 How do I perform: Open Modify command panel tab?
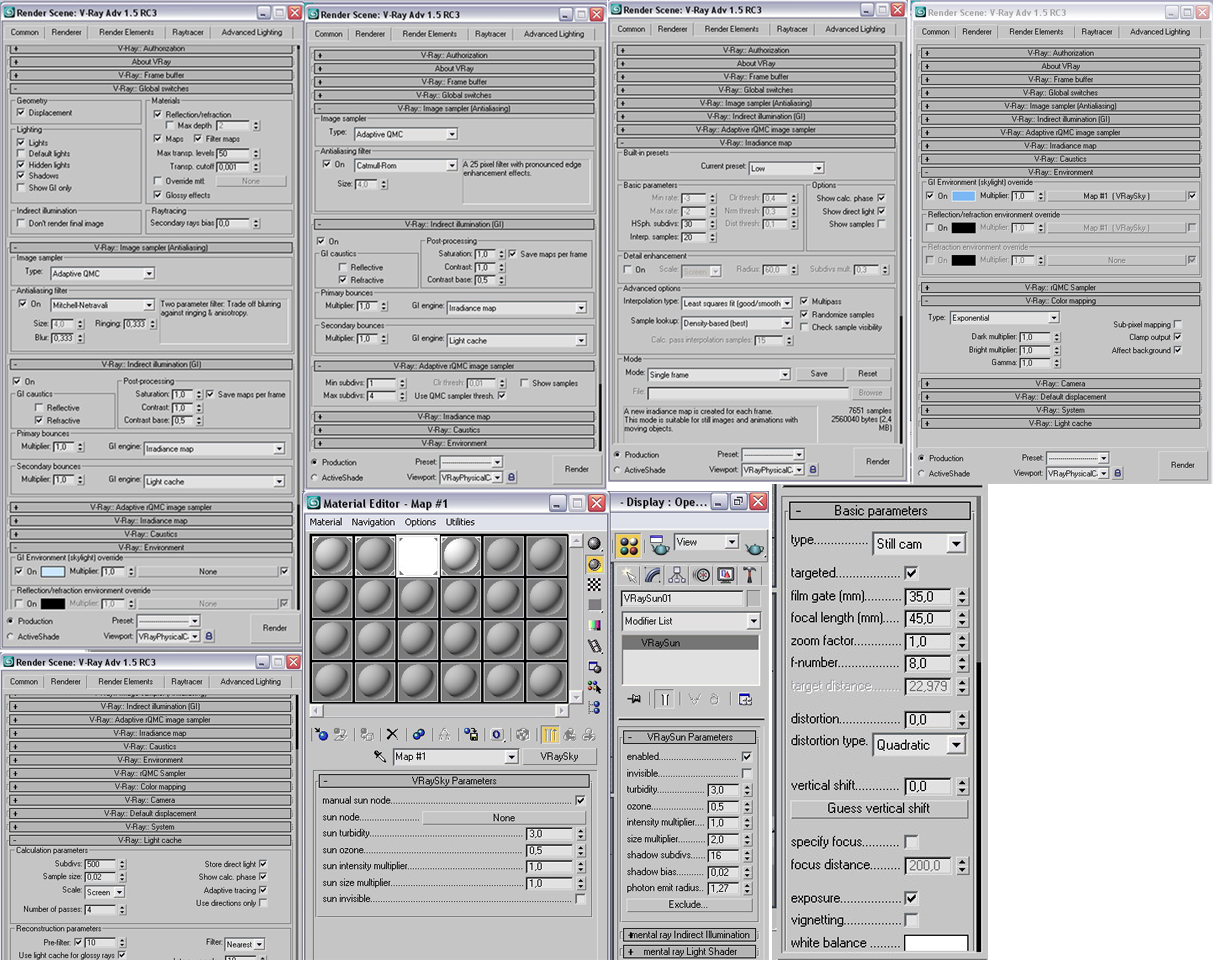(654, 575)
